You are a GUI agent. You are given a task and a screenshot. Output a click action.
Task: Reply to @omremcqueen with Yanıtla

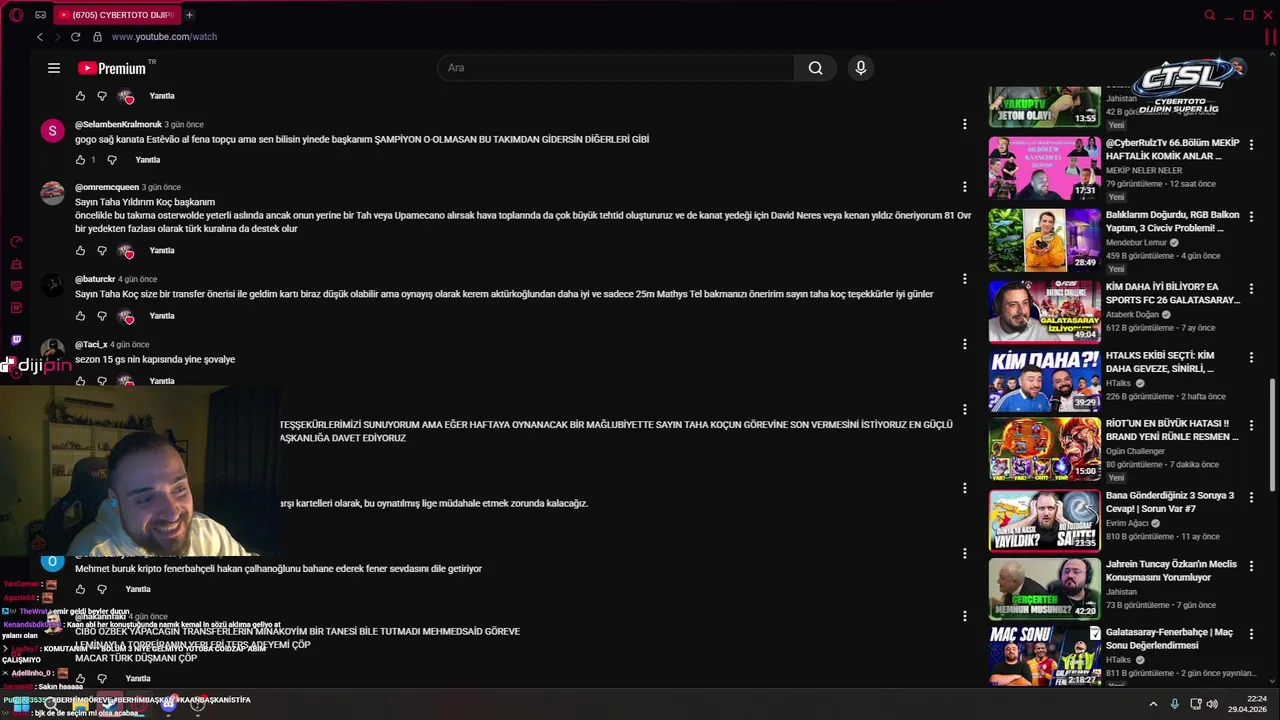click(x=162, y=251)
